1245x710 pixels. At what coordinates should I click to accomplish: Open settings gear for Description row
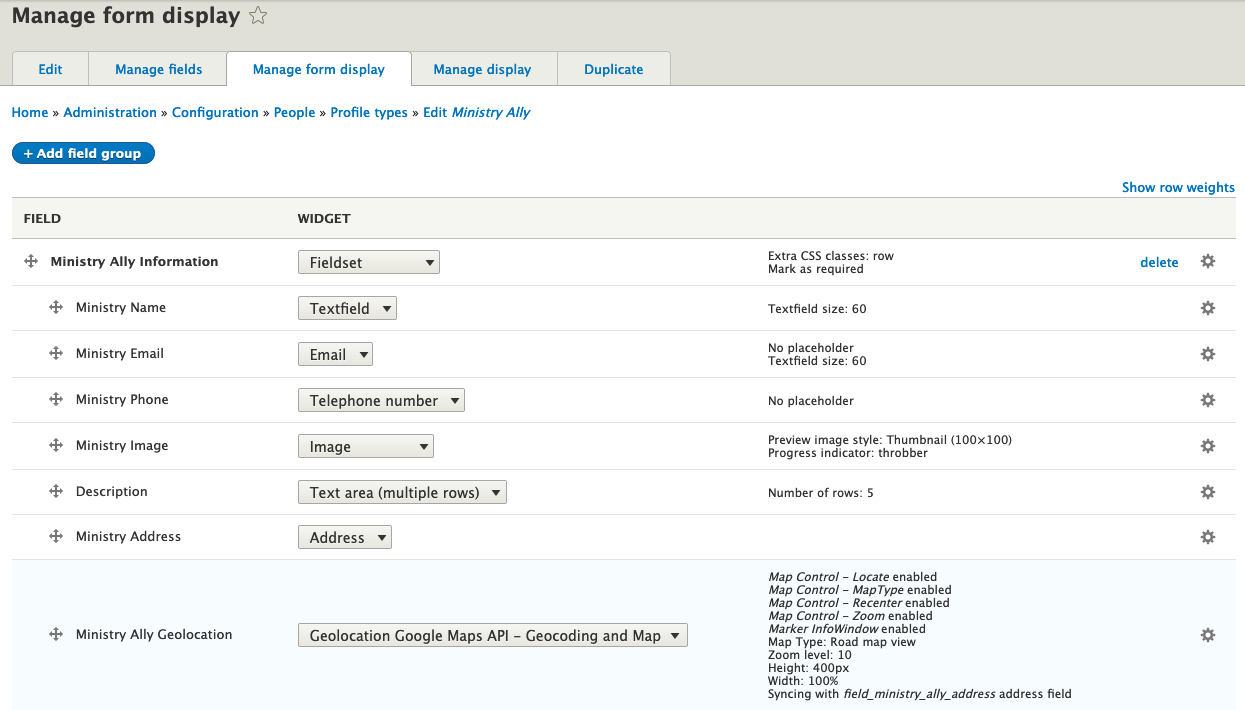point(1208,492)
